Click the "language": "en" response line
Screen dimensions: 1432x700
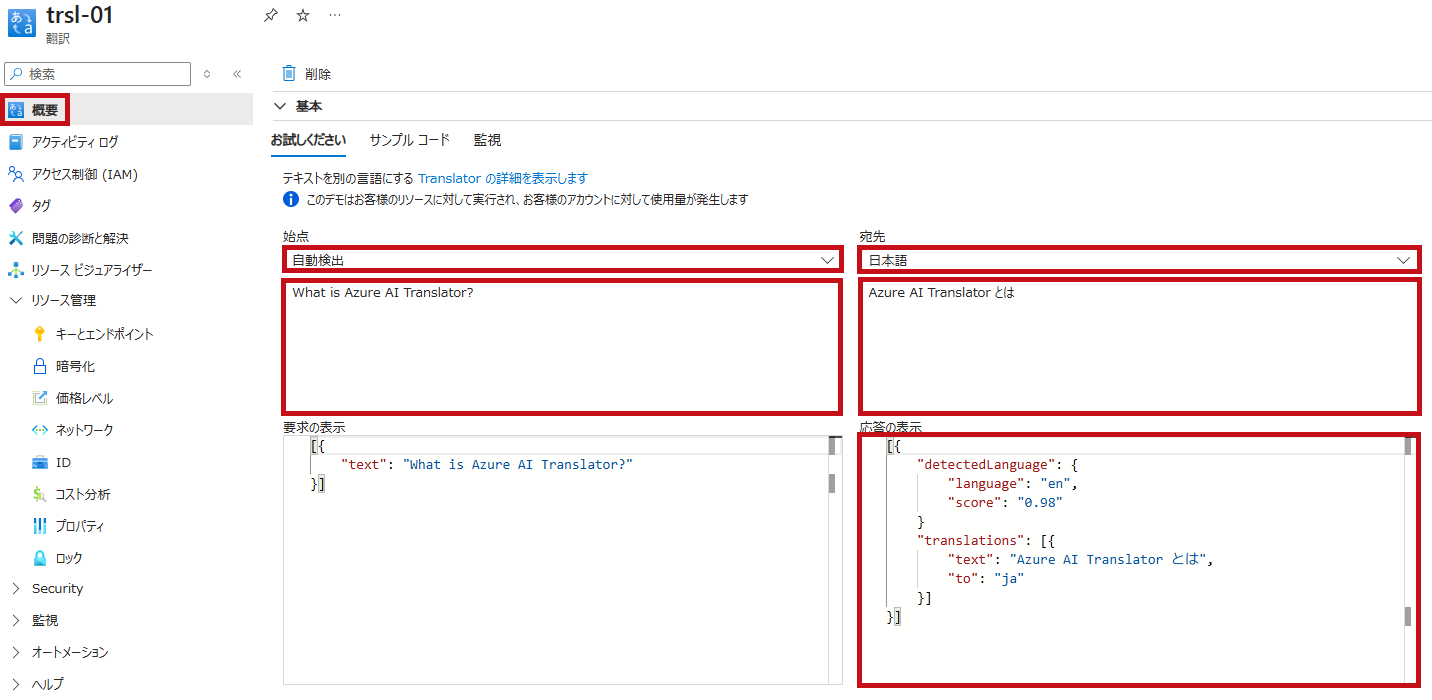pos(1012,484)
